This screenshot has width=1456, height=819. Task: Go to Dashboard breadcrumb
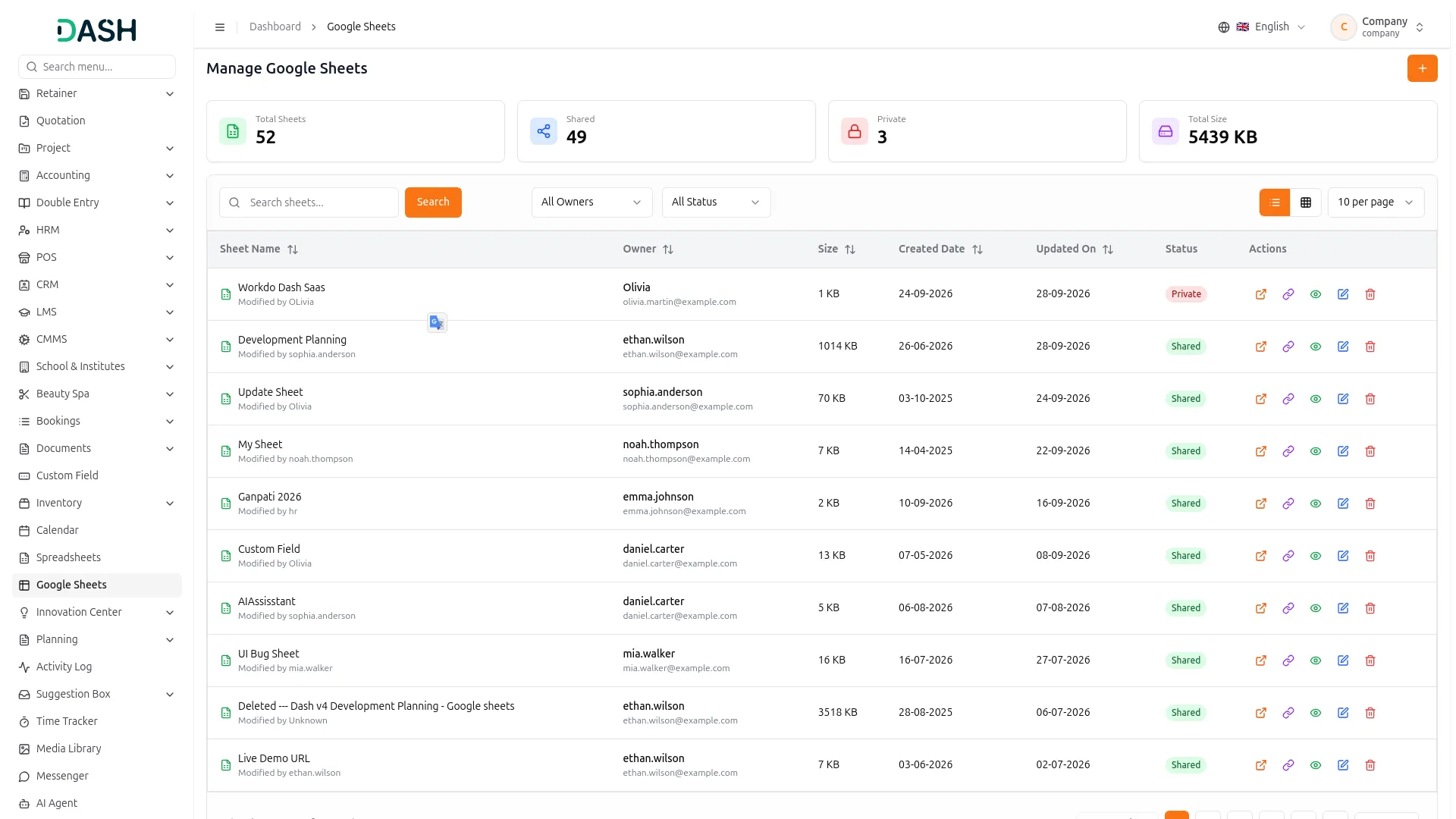275,27
